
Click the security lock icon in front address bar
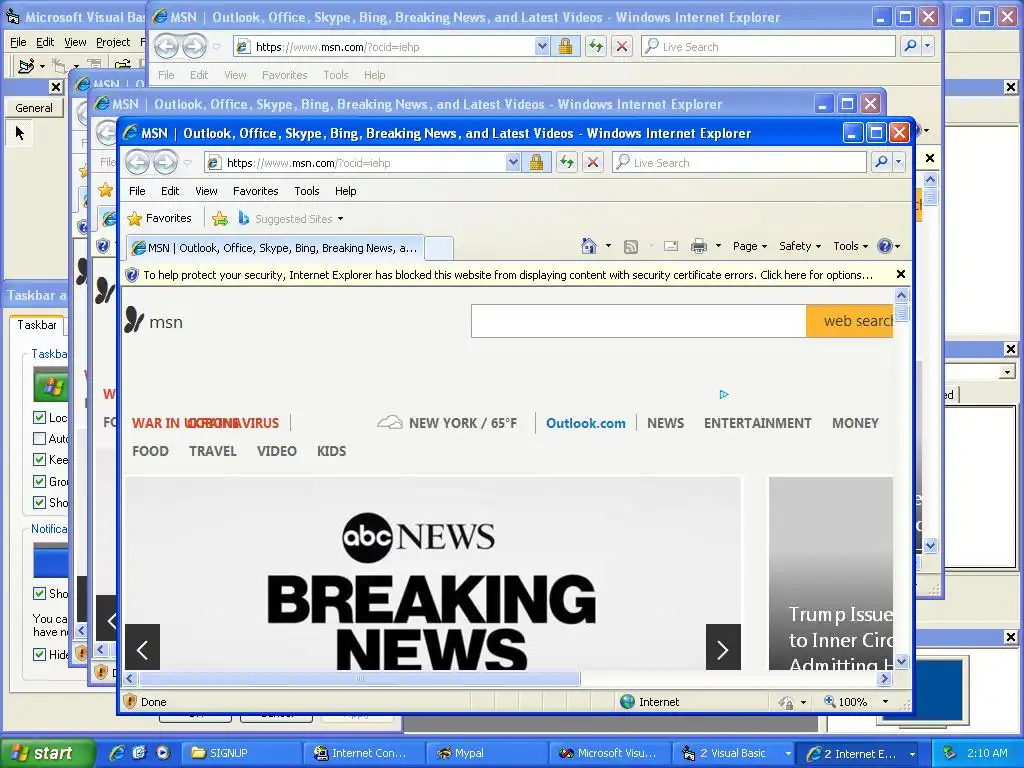[536, 163]
